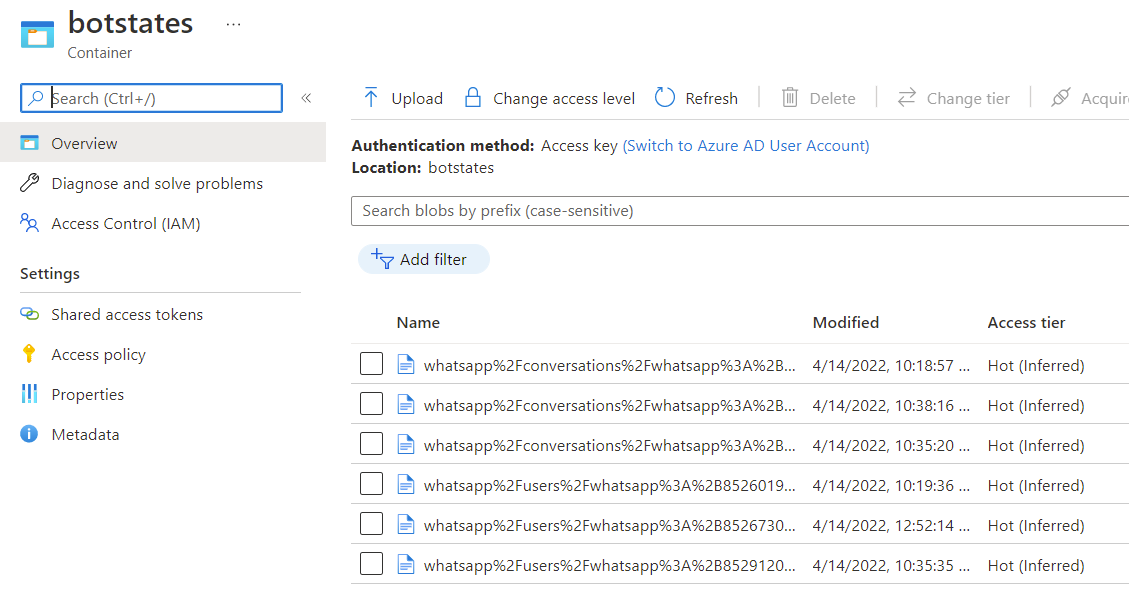The image size is (1129, 615).
Task: Open the users blob ending 2B8526730
Action: coord(610,525)
